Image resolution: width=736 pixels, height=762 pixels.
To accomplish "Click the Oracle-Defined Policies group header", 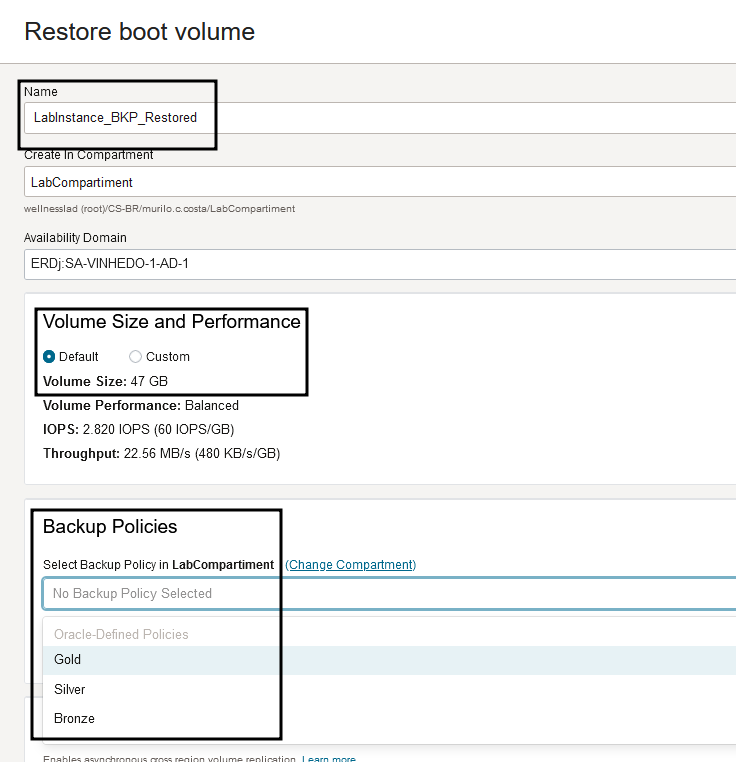I will coord(121,634).
